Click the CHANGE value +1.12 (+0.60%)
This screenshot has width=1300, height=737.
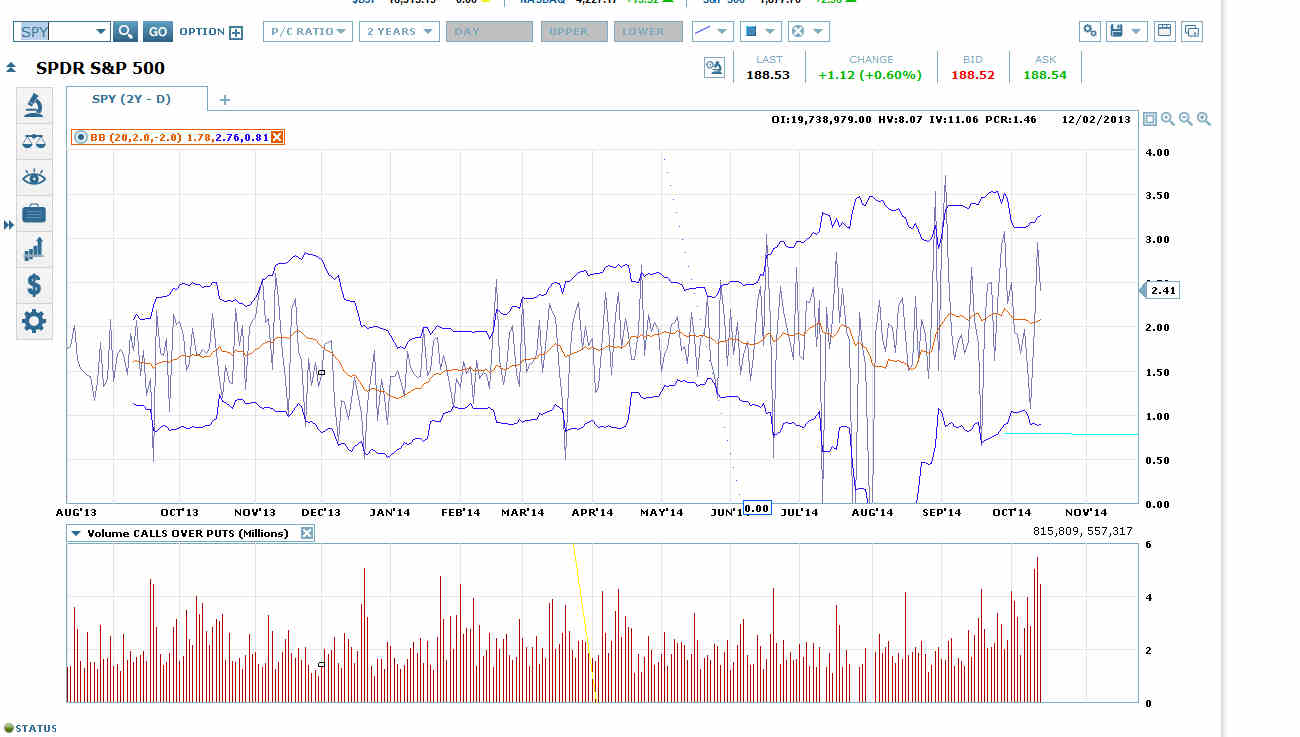tap(870, 75)
